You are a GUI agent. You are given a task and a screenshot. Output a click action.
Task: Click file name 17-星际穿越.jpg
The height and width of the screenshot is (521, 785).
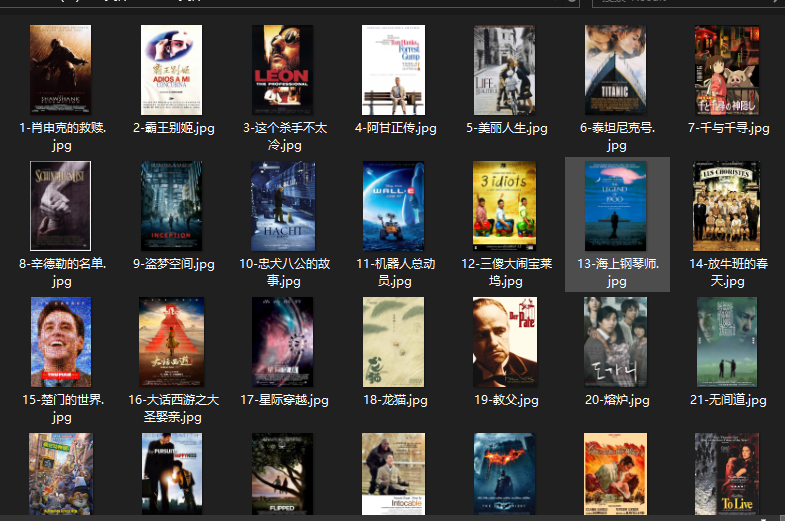click(x=284, y=400)
